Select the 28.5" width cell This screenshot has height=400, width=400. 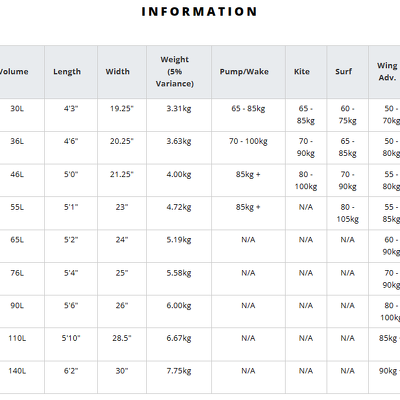122,338
